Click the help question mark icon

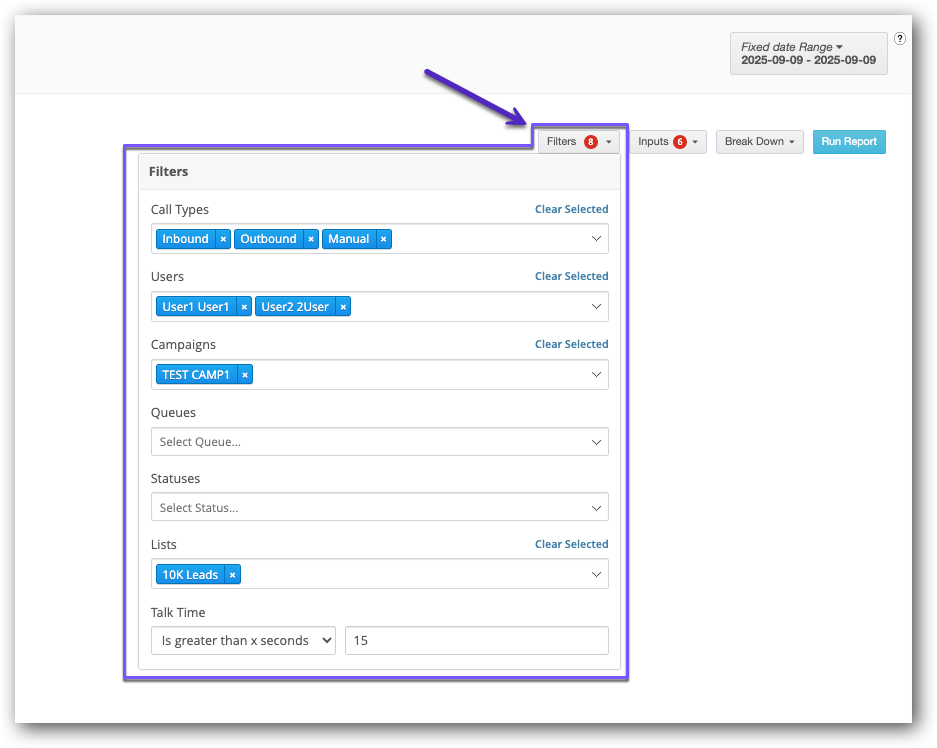pos(900,39)
